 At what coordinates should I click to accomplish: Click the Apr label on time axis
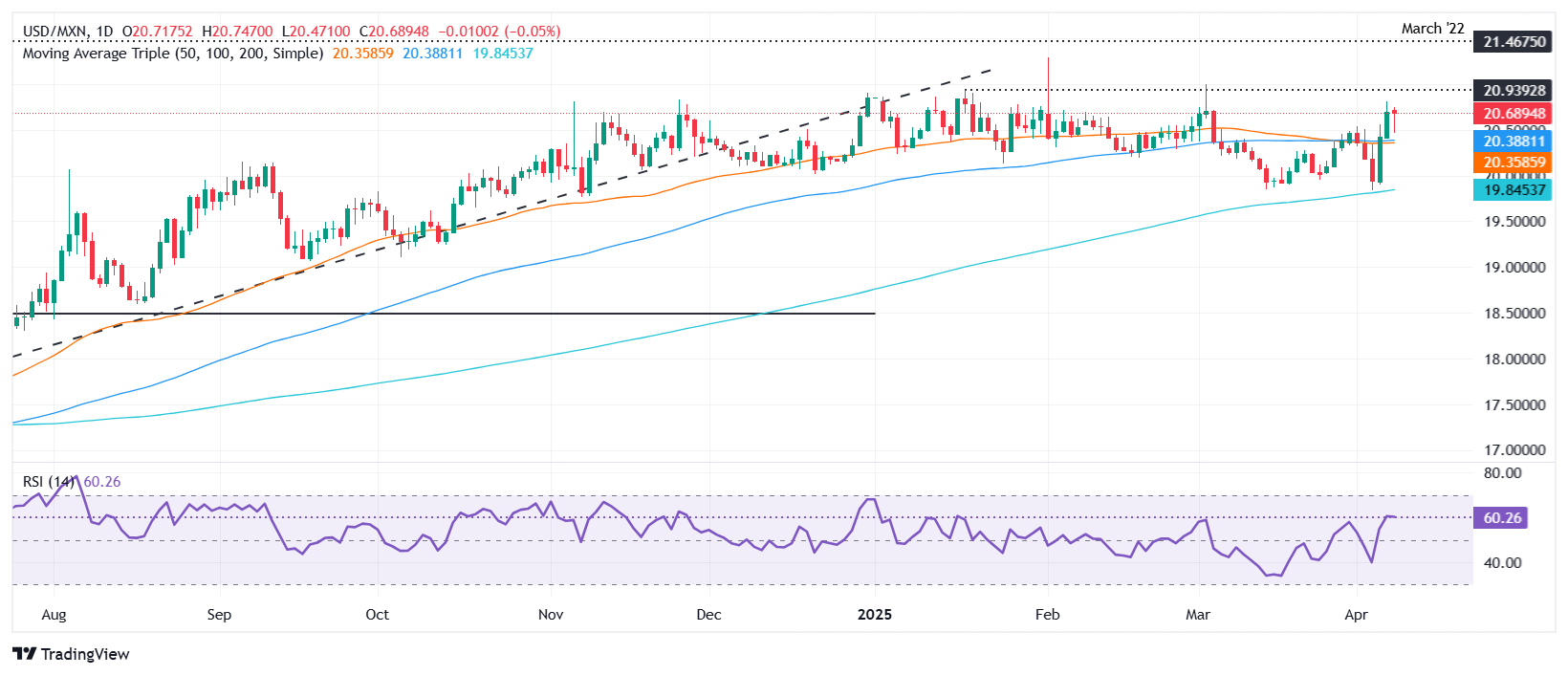pyautogui.click(x=1356, y=614)
